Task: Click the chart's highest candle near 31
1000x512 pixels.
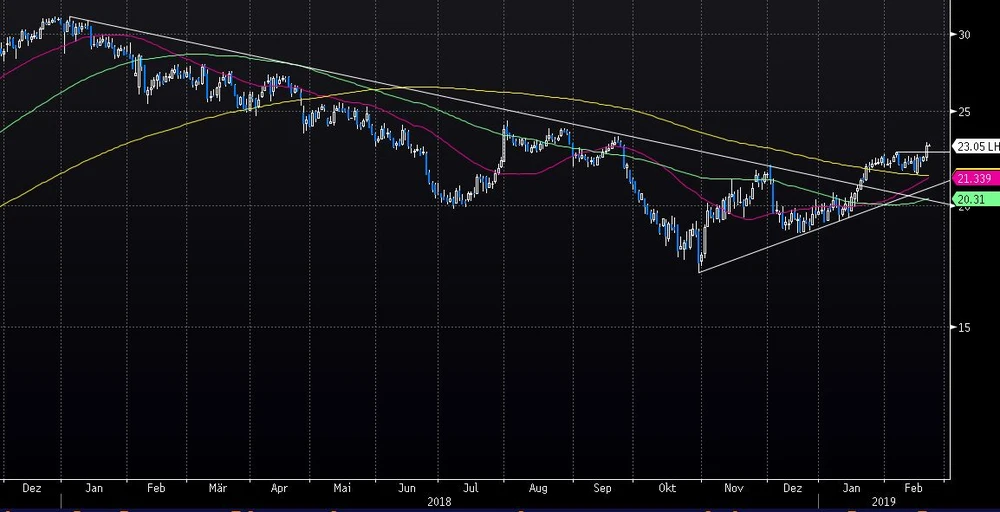Action: [66, 22]
